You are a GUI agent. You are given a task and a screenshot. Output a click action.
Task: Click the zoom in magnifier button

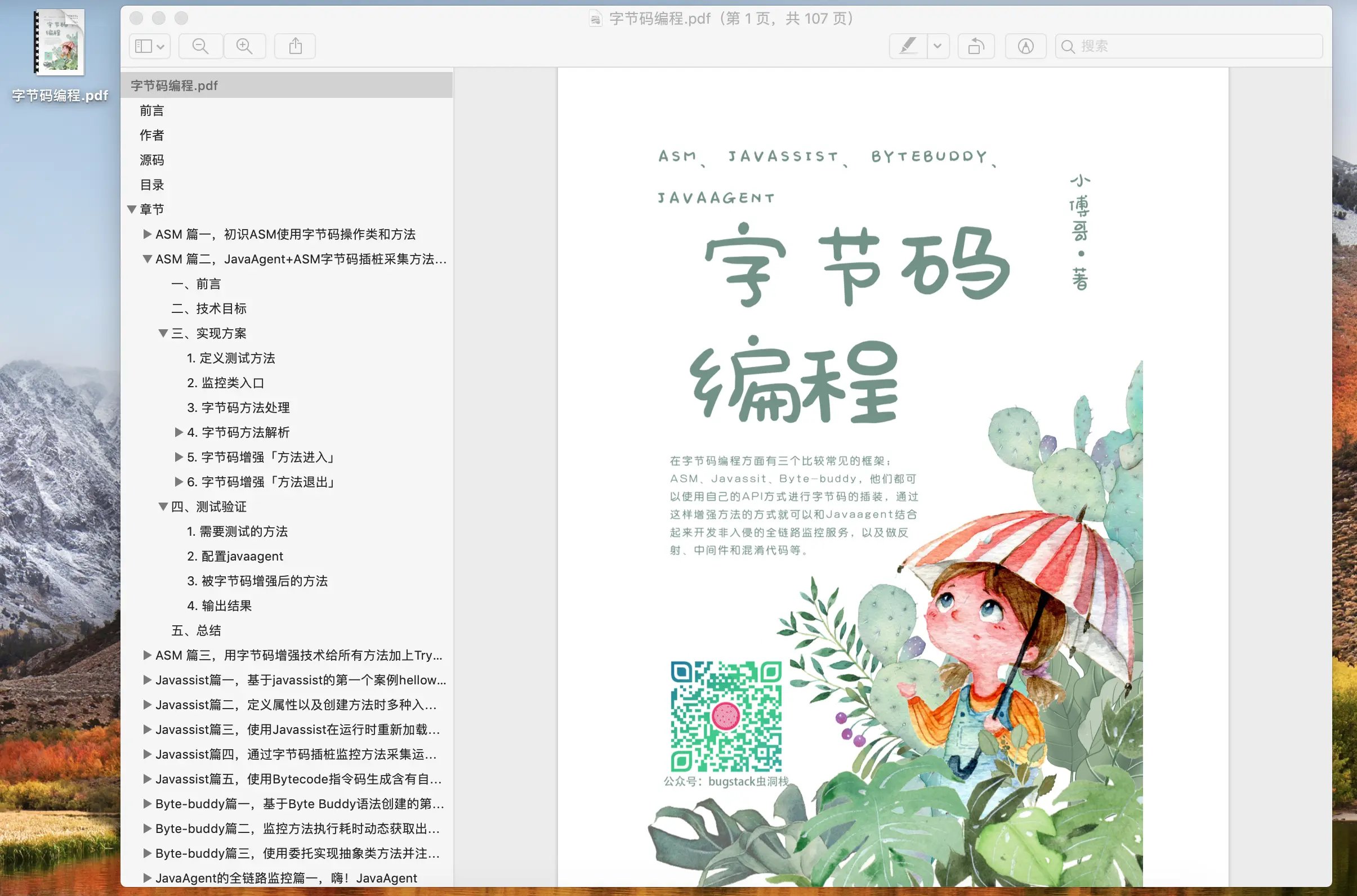click(x=244, y=46)
